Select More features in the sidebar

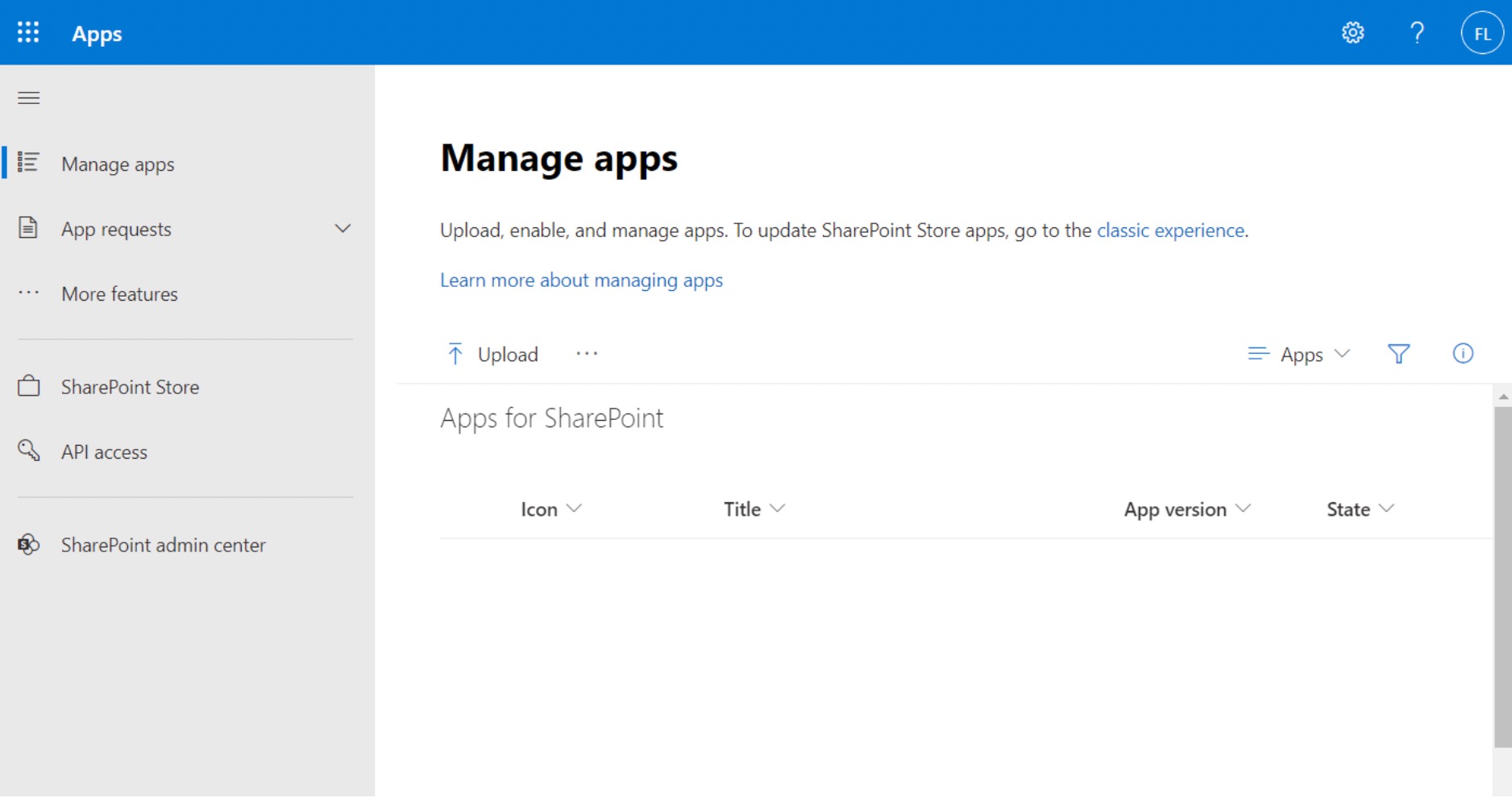pos(119,293)
